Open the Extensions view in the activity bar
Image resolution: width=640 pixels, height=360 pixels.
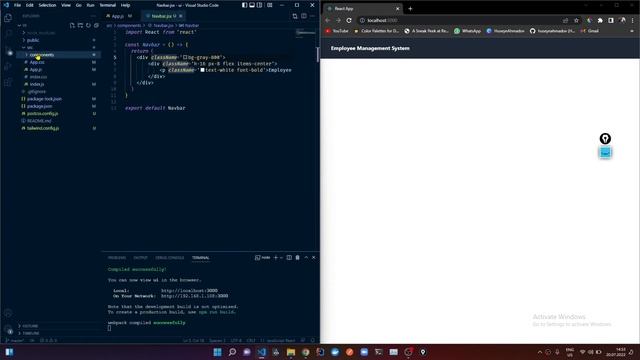click(x=8, y=83)
